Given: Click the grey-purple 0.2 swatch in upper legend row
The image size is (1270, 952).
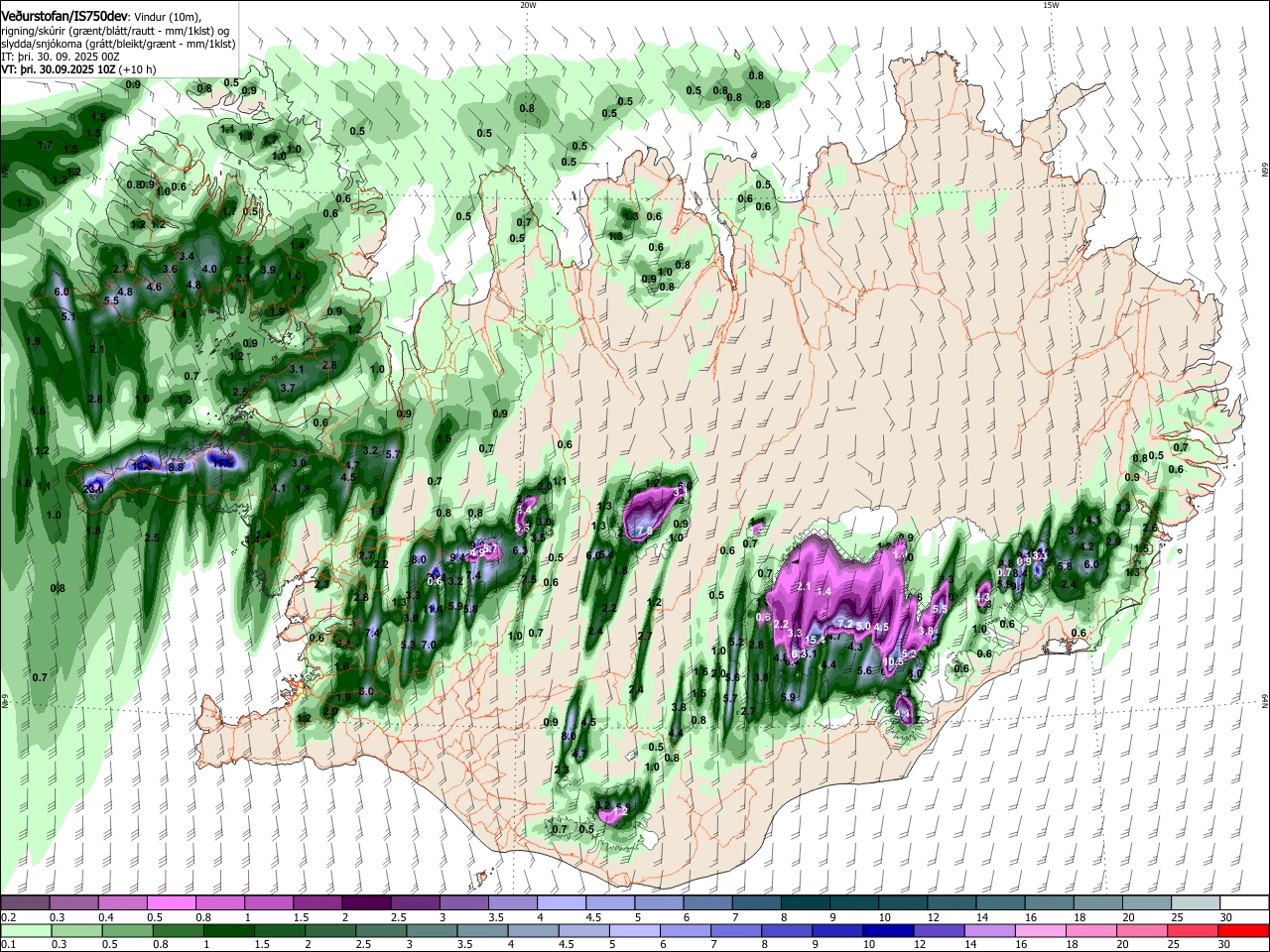Looking at the screenshot, I should 24,903.
